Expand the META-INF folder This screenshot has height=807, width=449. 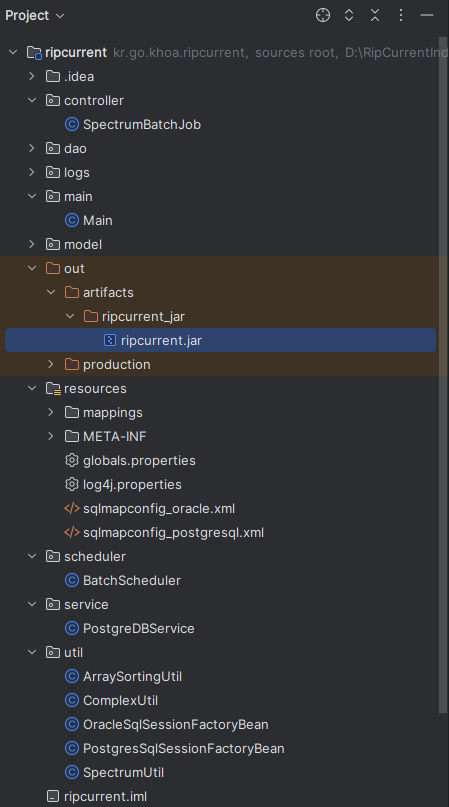point(51,436)
